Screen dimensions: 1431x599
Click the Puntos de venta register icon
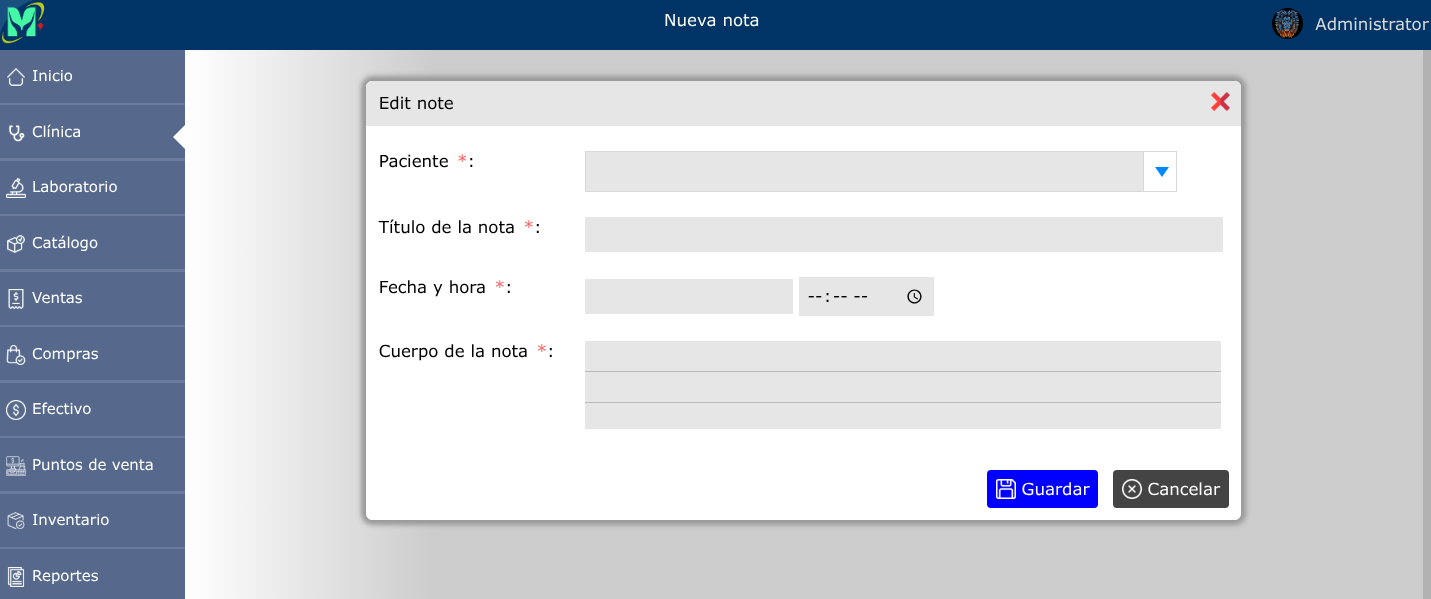pos(16,466)
